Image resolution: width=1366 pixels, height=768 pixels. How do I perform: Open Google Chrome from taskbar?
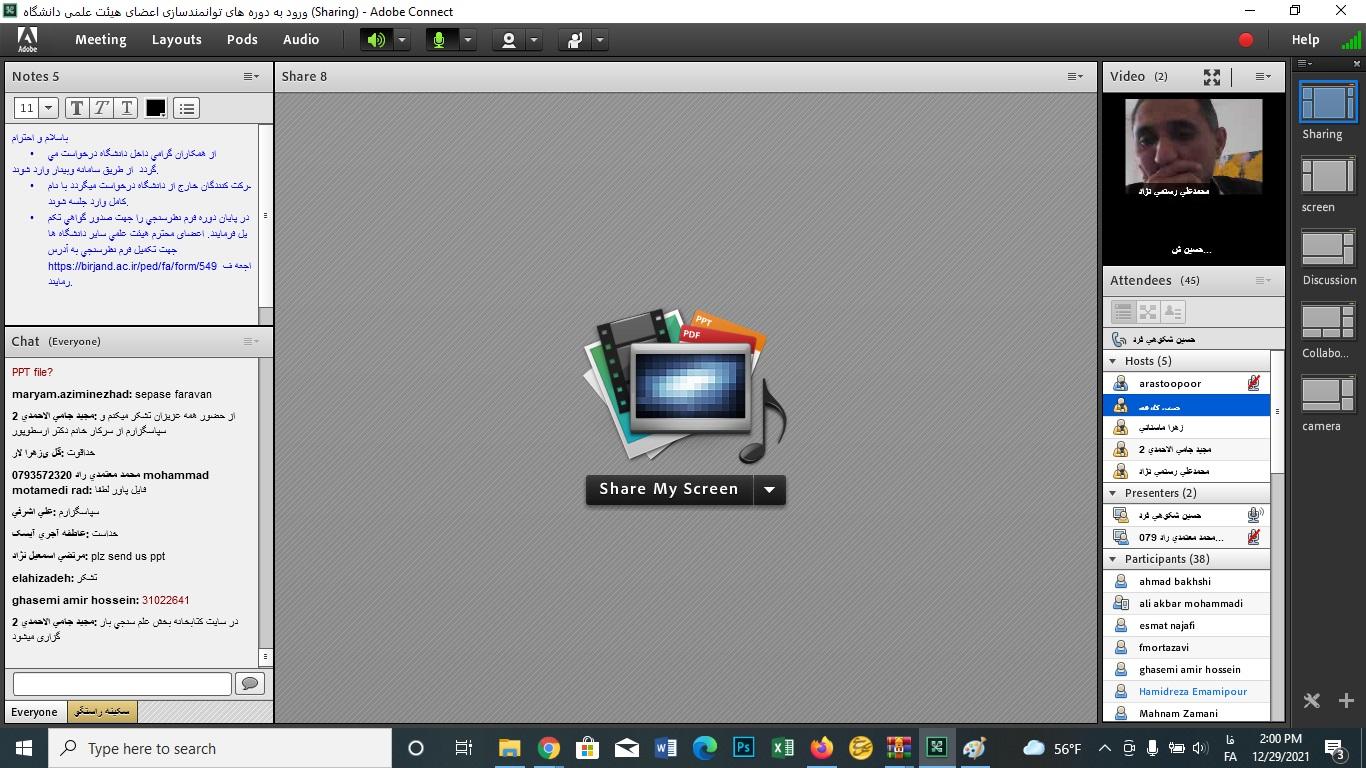(x=548, y=748)
